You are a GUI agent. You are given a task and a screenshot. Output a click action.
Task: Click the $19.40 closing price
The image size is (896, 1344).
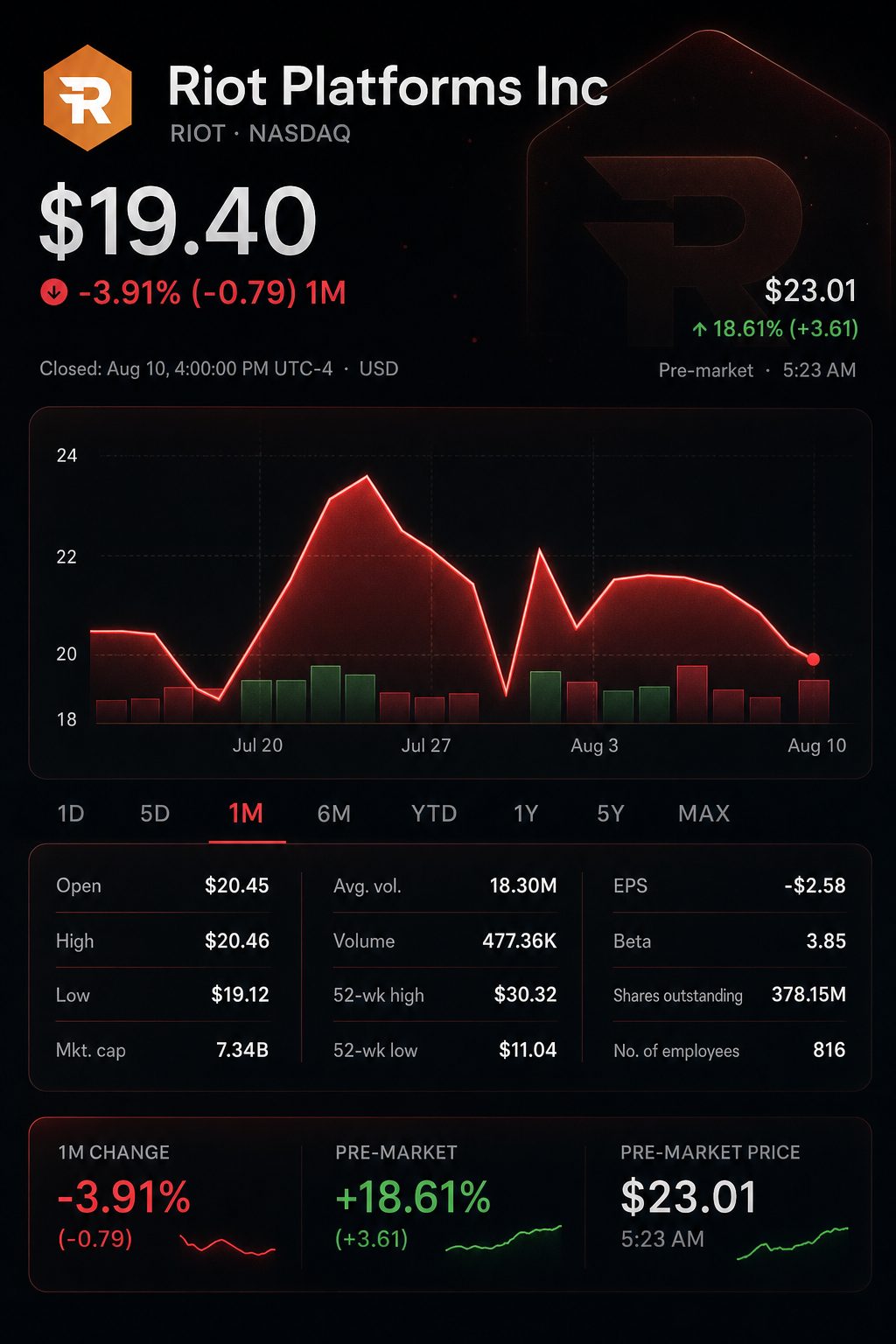(x=178, y=222)
